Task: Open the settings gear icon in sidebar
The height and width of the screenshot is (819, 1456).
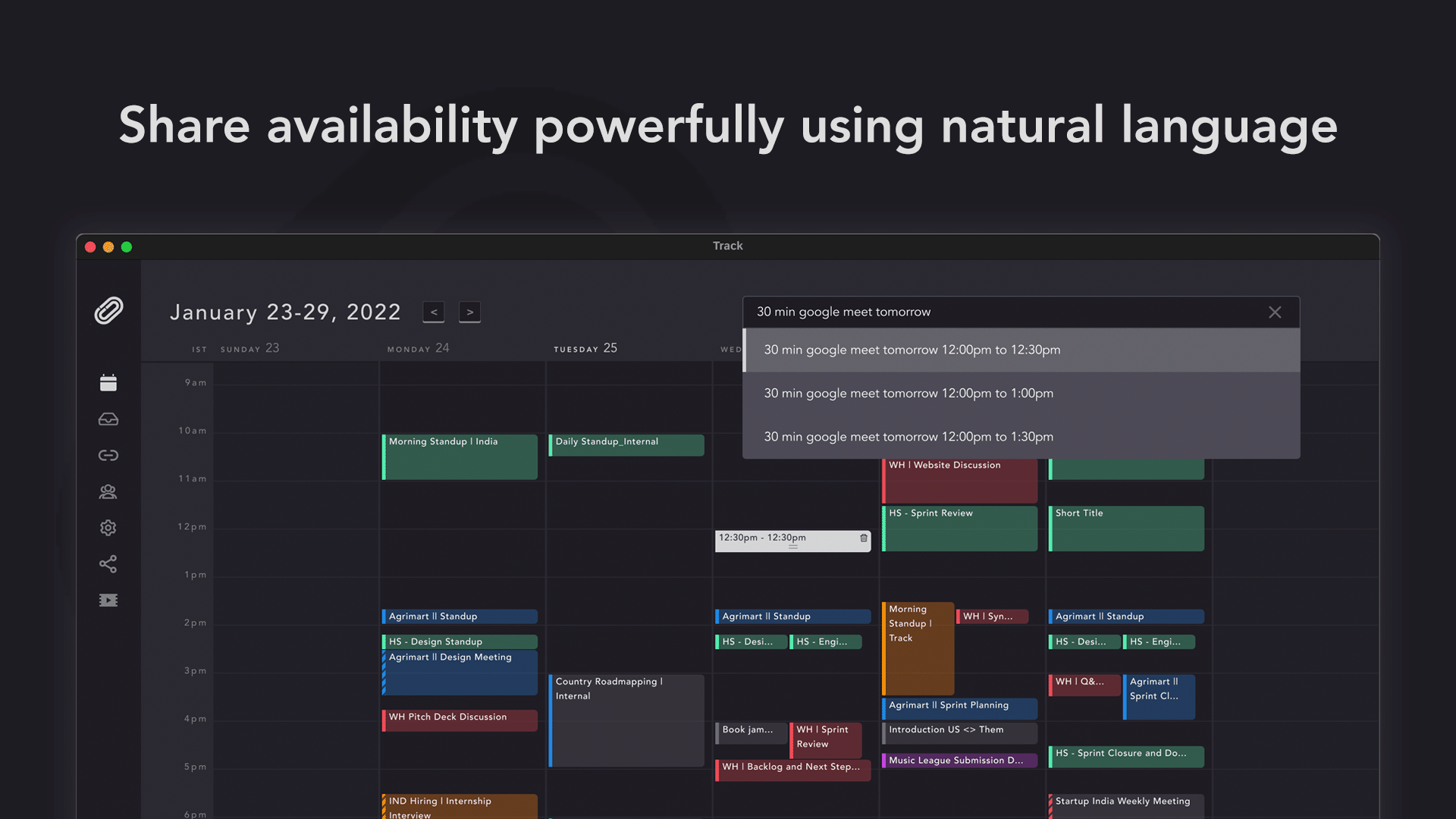Action: (108, 528)
